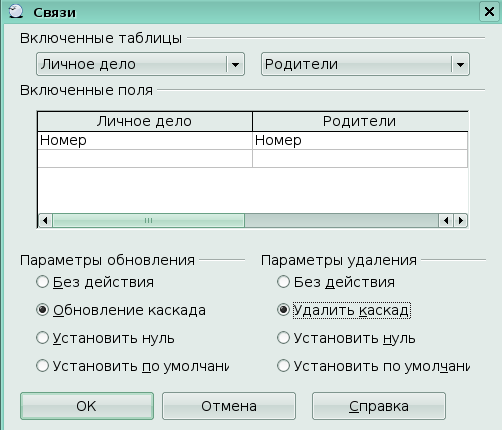The width and height of the screenshot is (502, 430).
Task: Click the far right scroll arrow
Action: point(461,220)
